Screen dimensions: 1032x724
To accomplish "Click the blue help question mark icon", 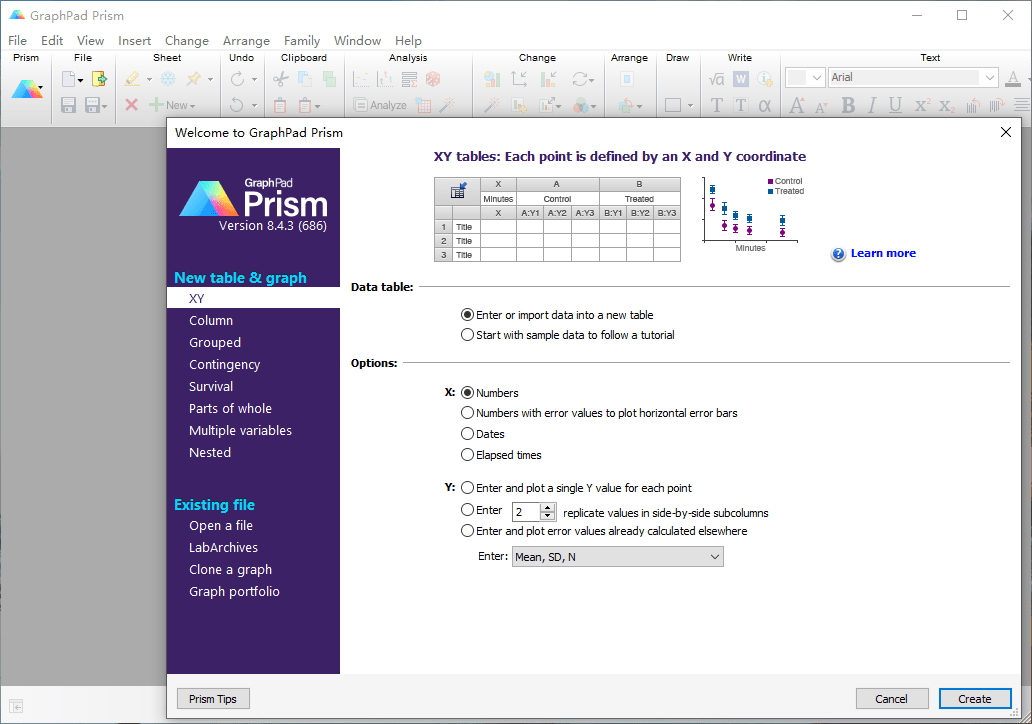I will coord(838,254).
